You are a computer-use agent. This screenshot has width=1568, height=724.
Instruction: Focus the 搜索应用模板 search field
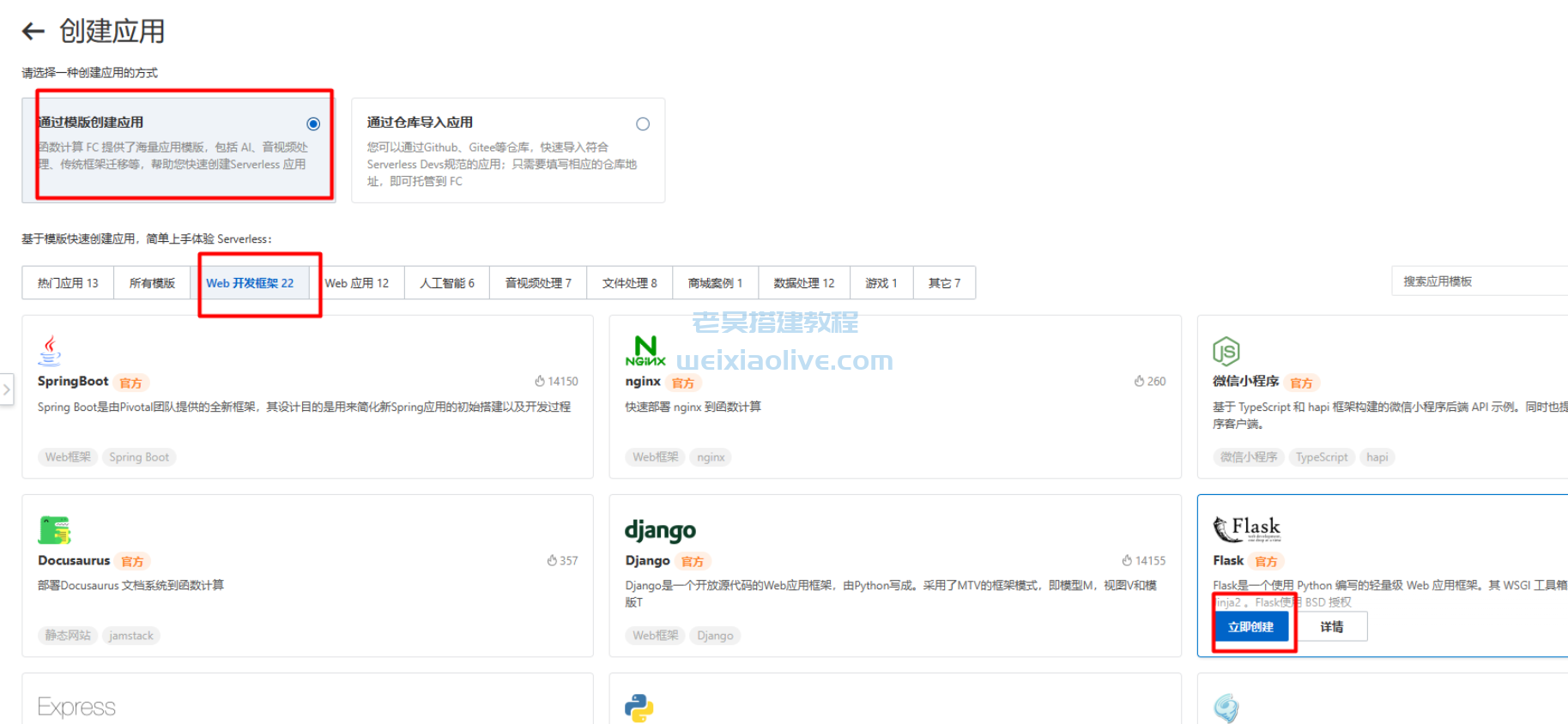tap(1480, 281)
